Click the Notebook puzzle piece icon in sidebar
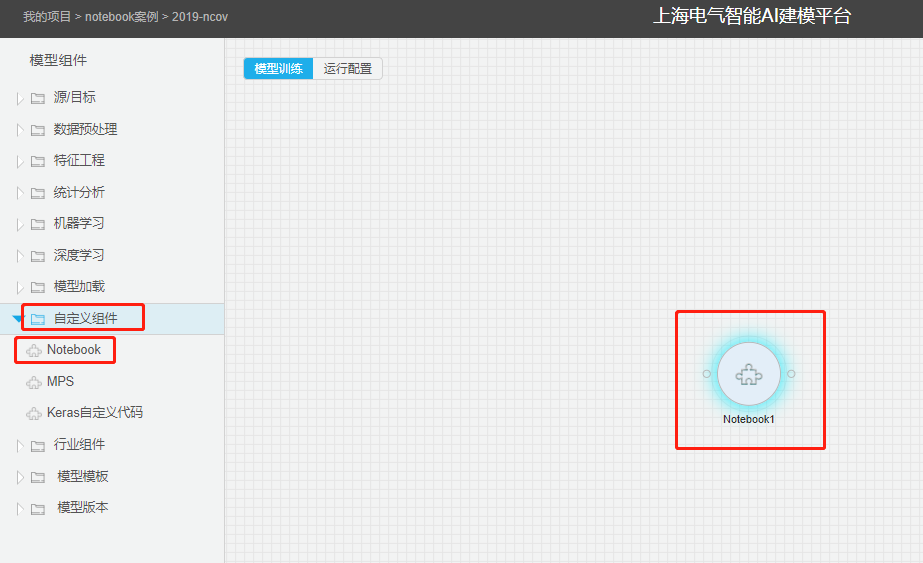 pos(34,351)
